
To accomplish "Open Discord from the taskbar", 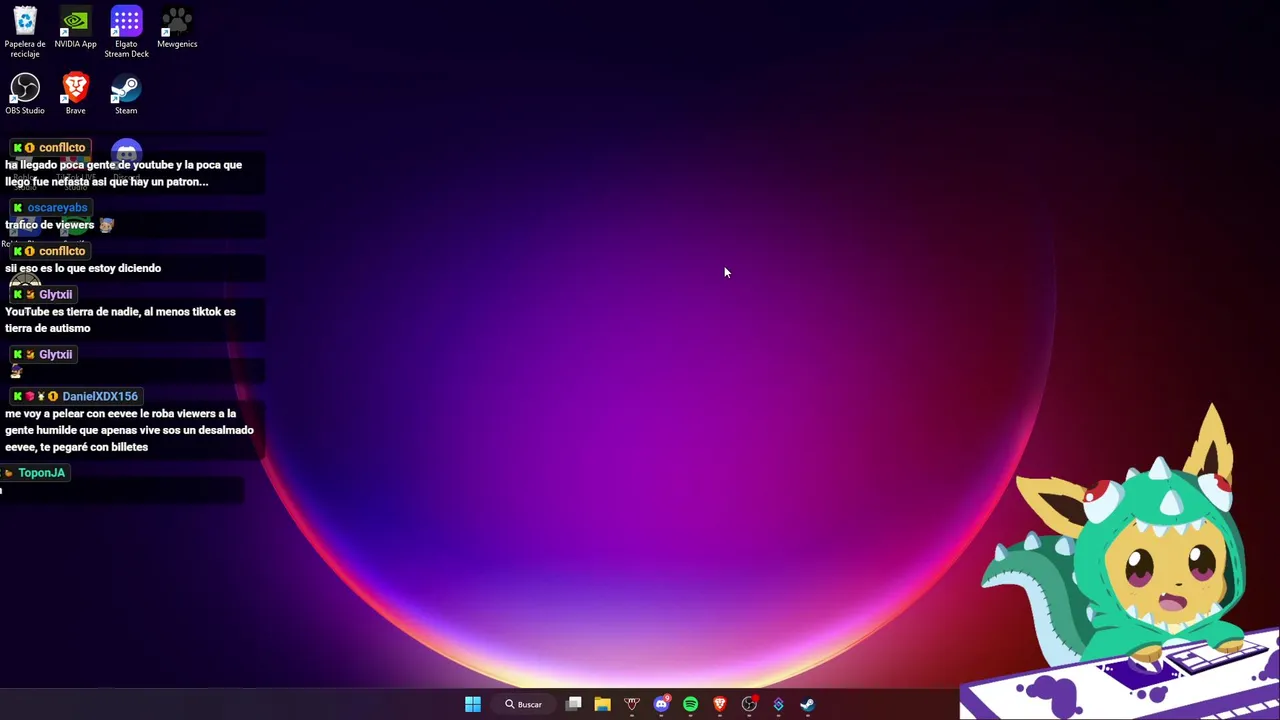I will tap(661, 704).
